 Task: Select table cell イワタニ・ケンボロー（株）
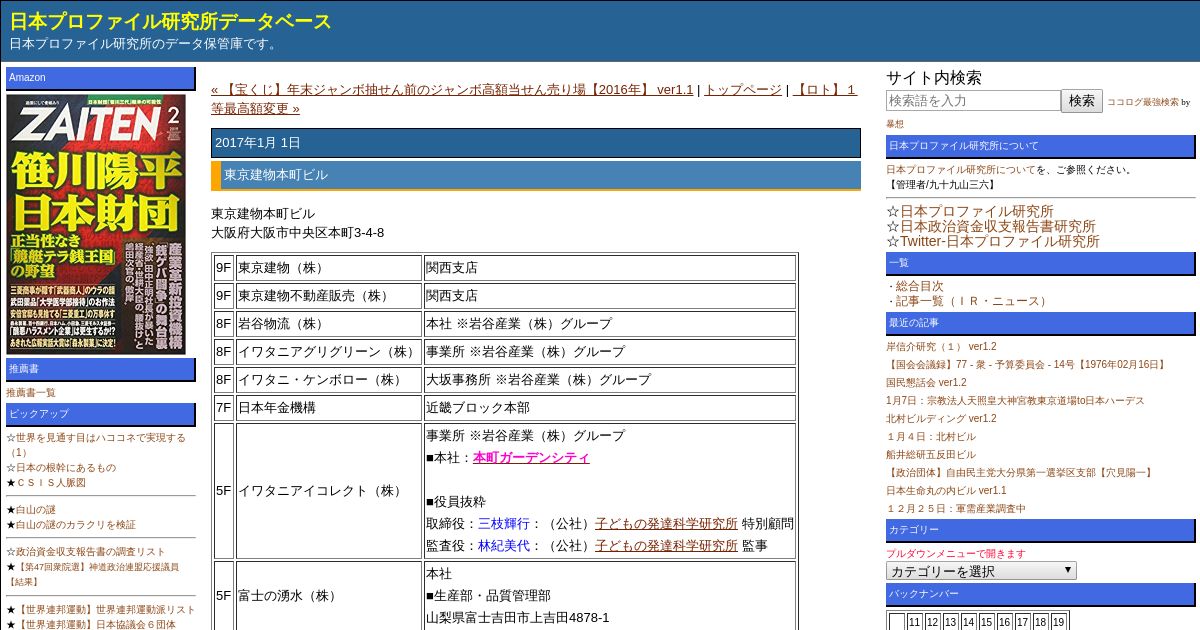(x=328, y=380)
